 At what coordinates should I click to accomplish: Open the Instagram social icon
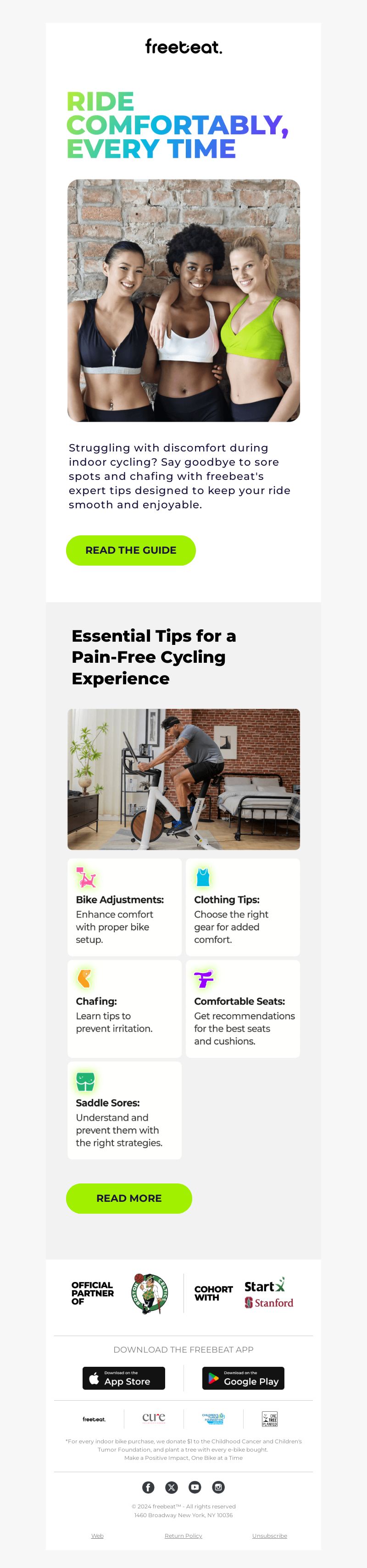click(x=218, y=1487)
